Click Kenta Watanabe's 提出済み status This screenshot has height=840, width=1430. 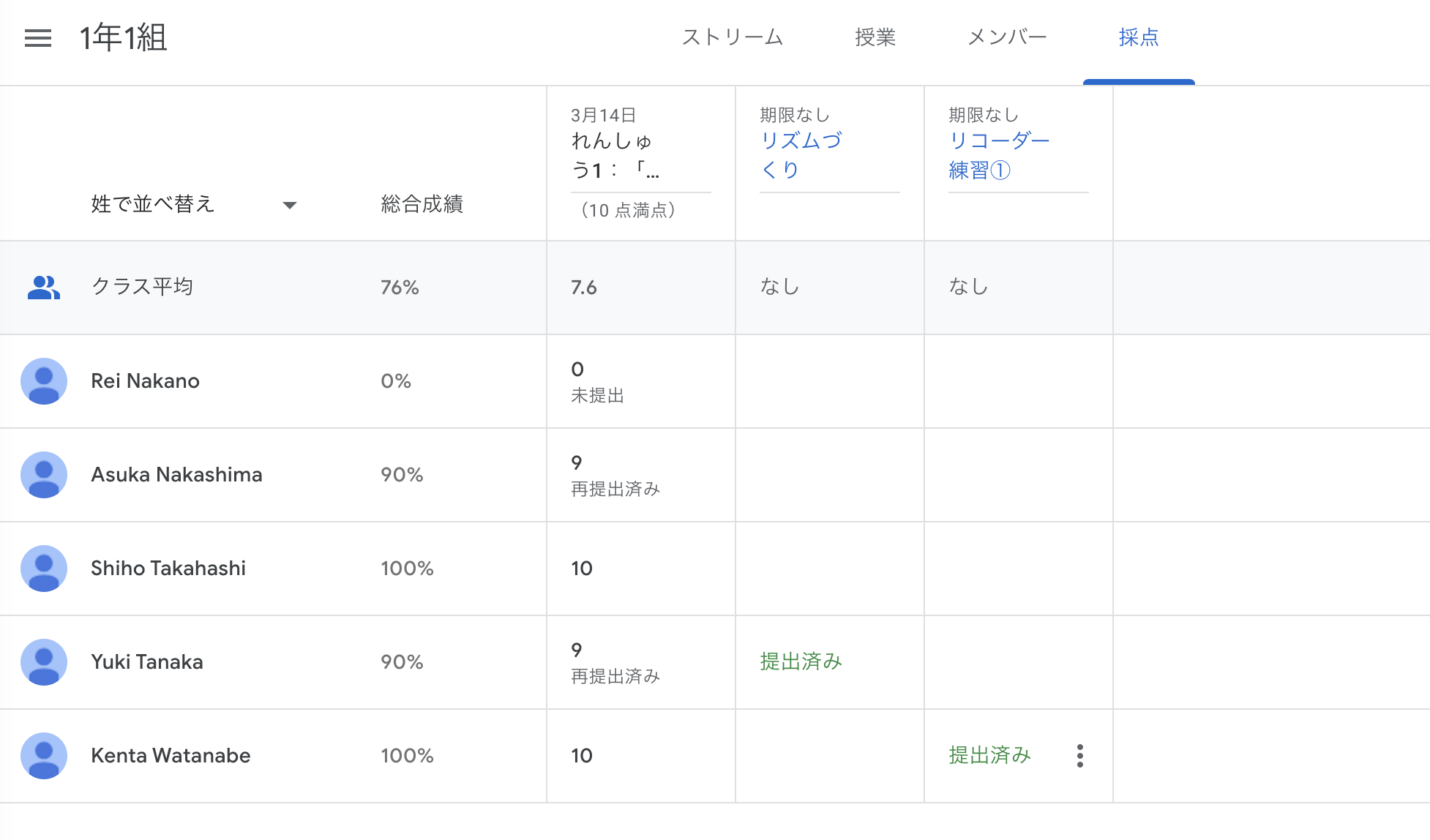point(990,755)
